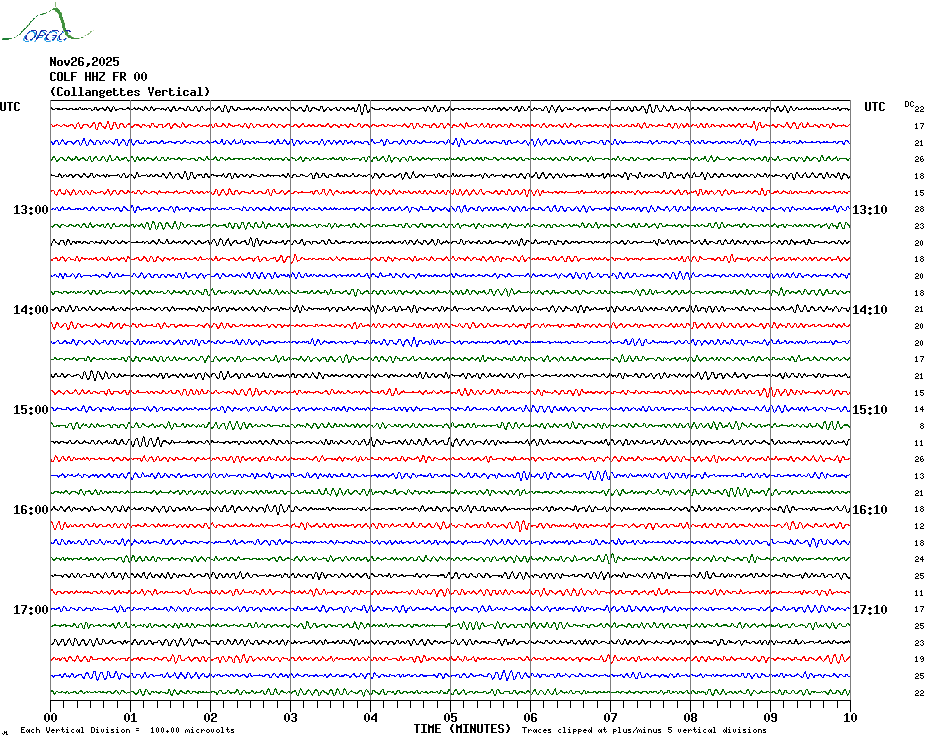Click the black trace on the 14:00 row

pos(451,309)
